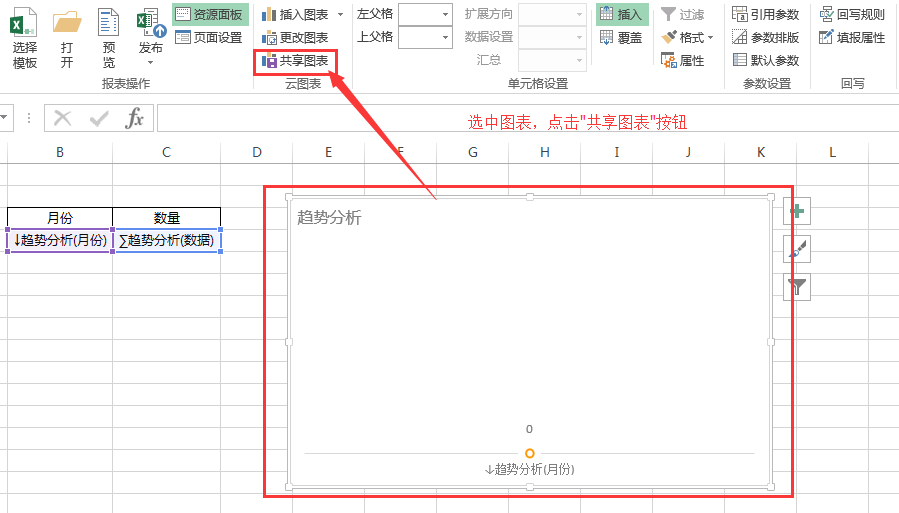899x513 pixels.
Task: Click the chart axis label ↓趋势分析(月份)
Action: click(x=530, y=469)
